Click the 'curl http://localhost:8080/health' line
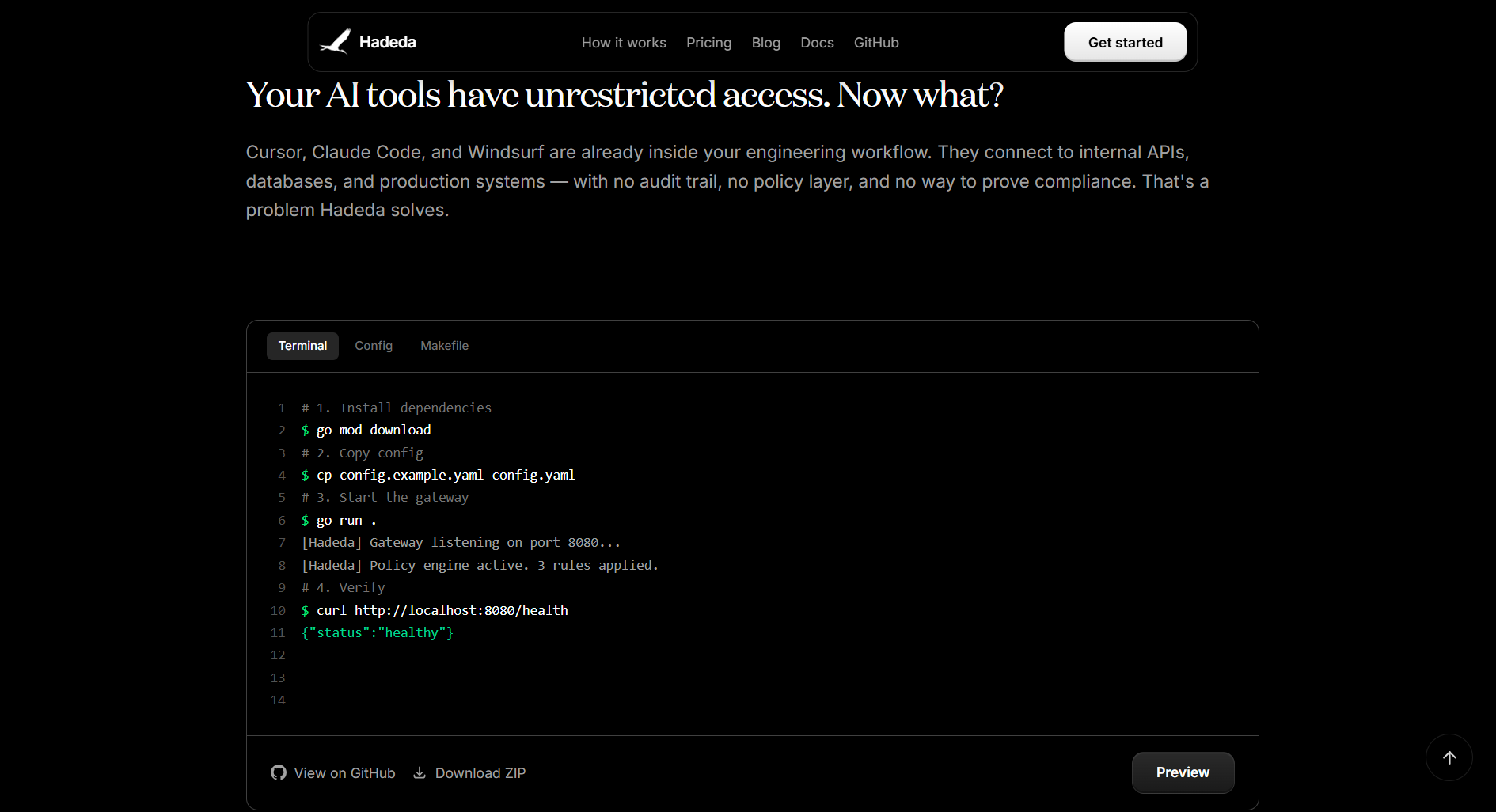1496x812 pixels. 435,610
